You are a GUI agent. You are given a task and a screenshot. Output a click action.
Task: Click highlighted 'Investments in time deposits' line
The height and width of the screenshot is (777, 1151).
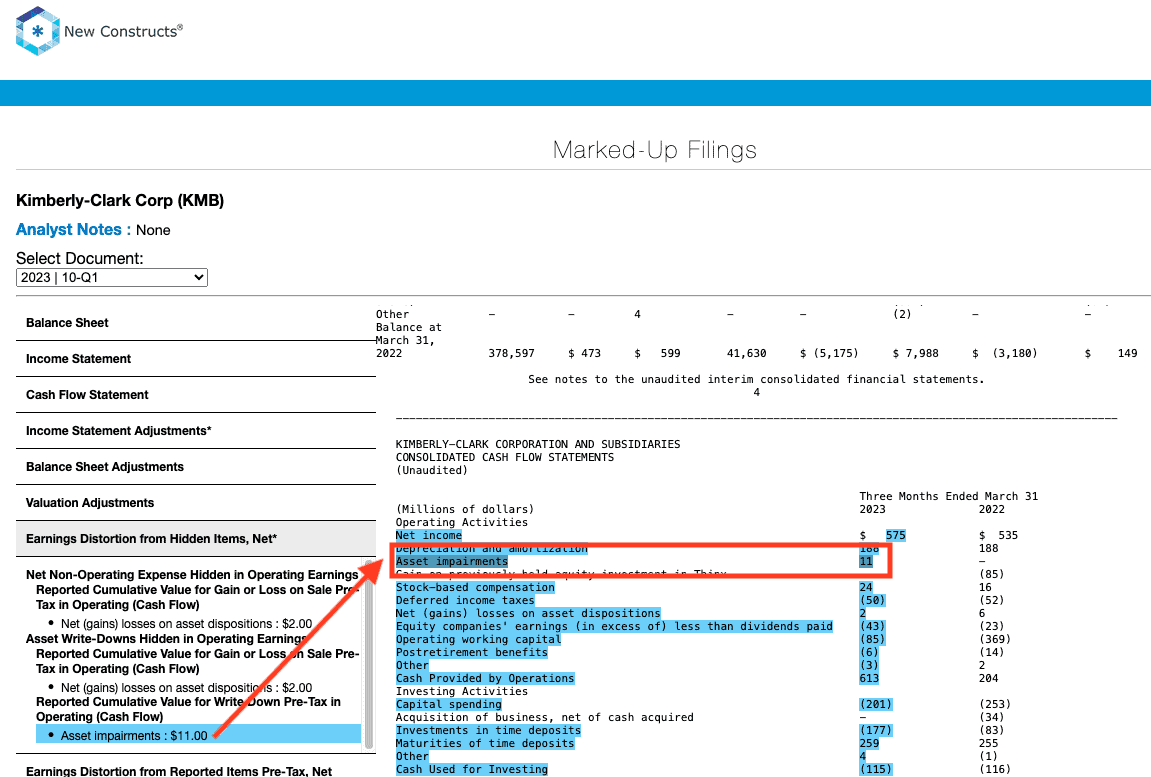(488, 731)
